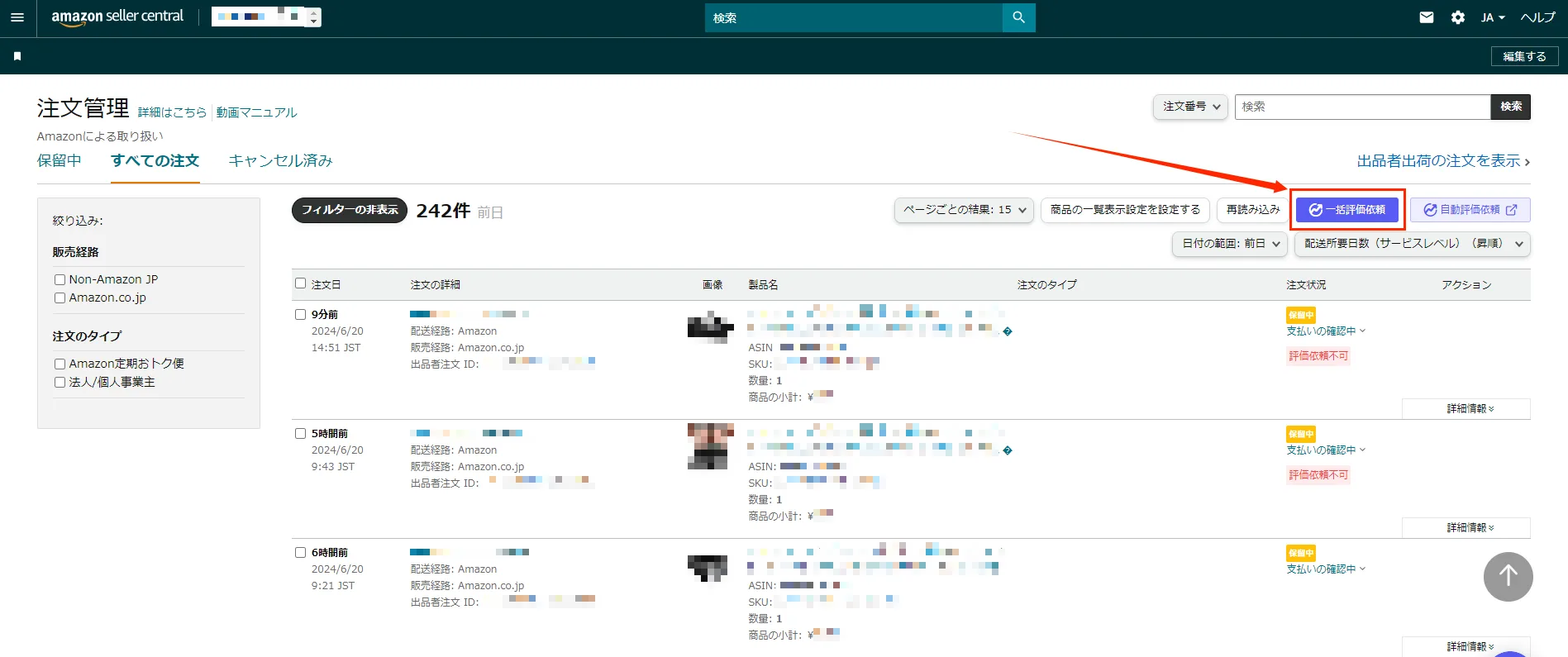The image size is (1568, 657).
Task: Click the scroll-to-top arrow button
Action: coord(1508,577)
